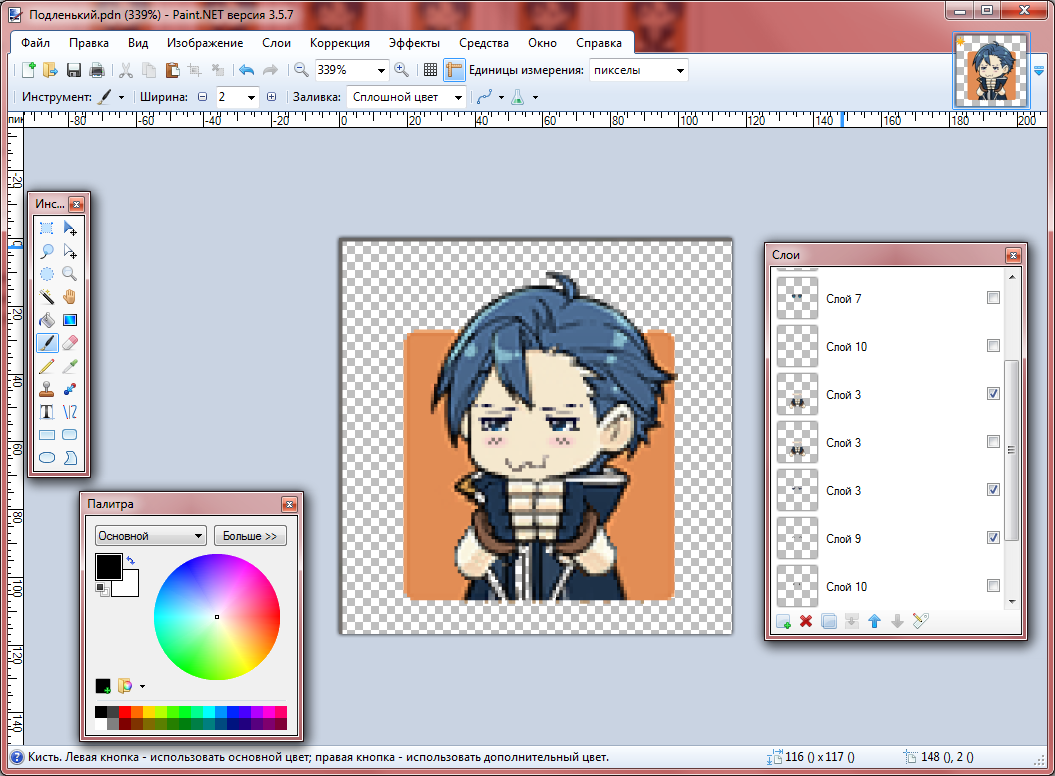1055x776 pixels.
Task: Add current color to palette icon
Action: coord(103,686)
